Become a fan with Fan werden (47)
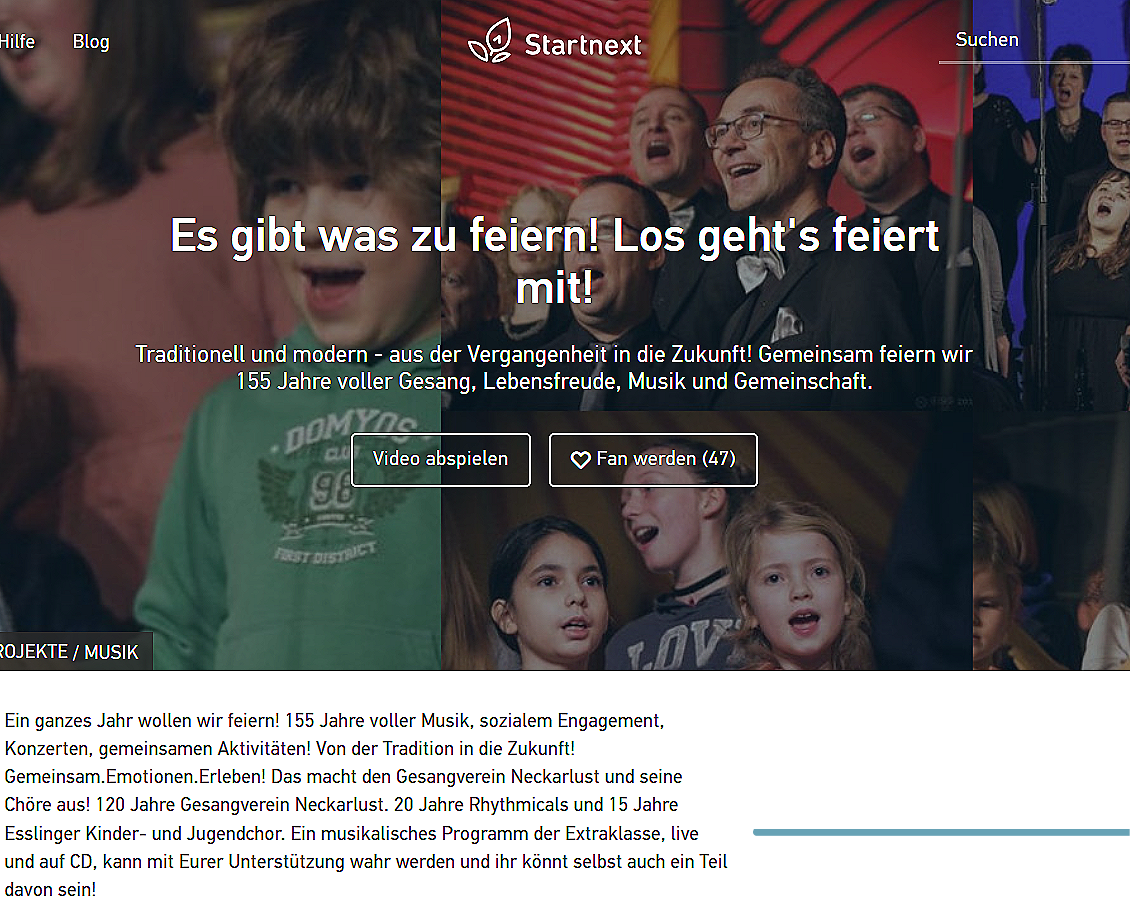Viewport: 1130px width, 904px height. [x=653, y=459]
